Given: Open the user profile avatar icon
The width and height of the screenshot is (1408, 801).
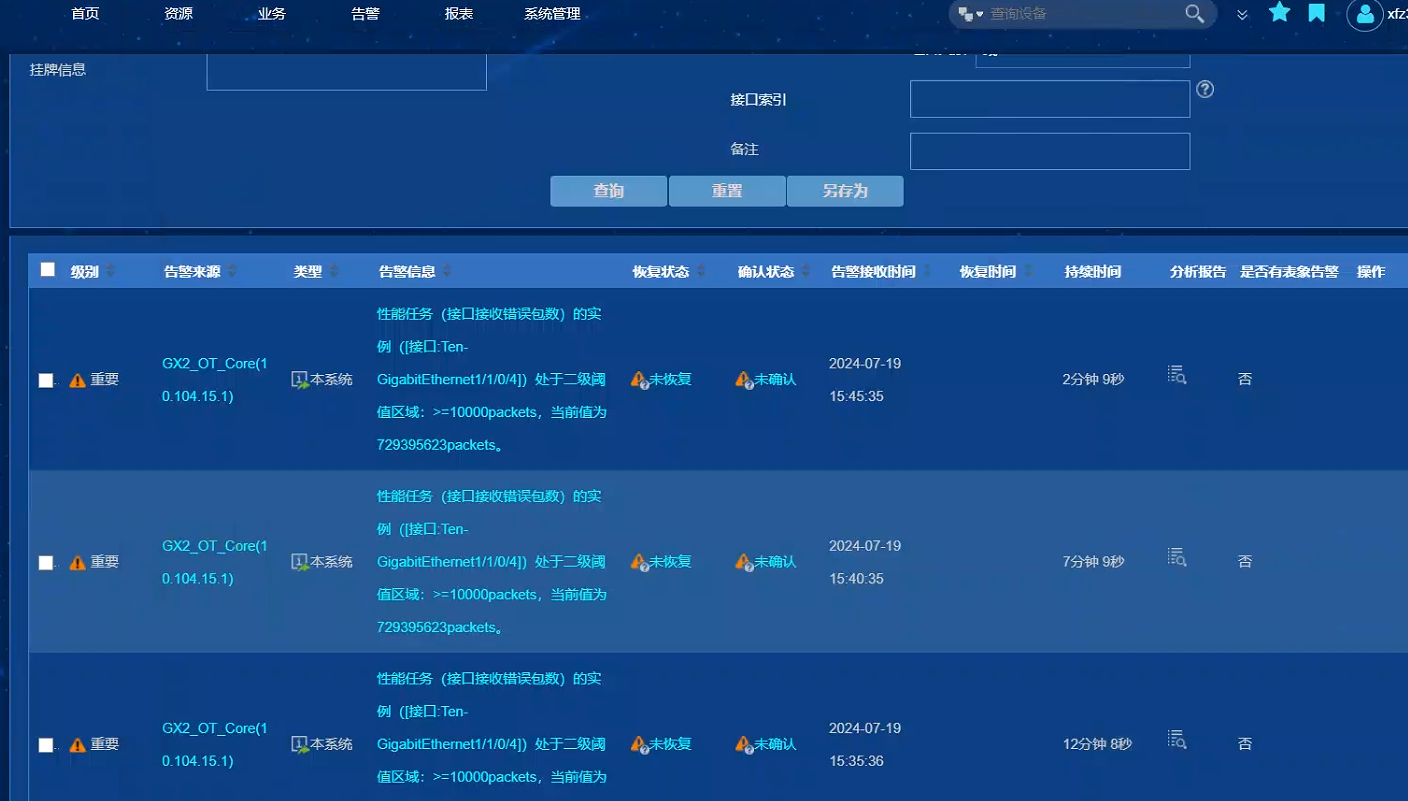Looking at the screenshot, I should [1365, 14].
